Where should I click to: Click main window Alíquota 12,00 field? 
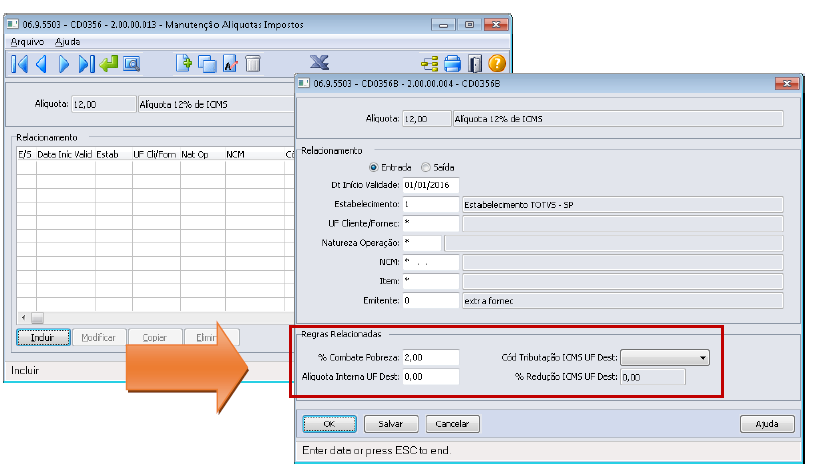click(103, 104)
